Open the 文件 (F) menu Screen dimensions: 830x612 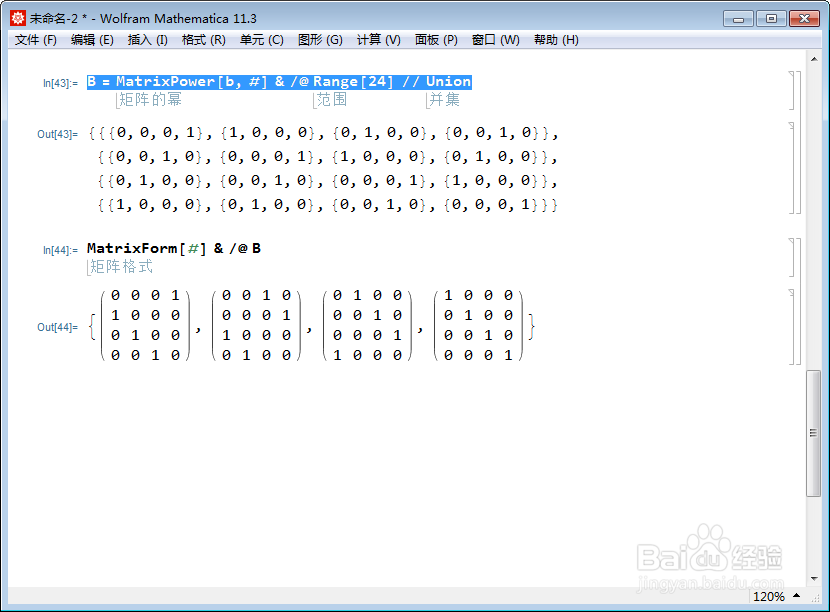point(35,40)
